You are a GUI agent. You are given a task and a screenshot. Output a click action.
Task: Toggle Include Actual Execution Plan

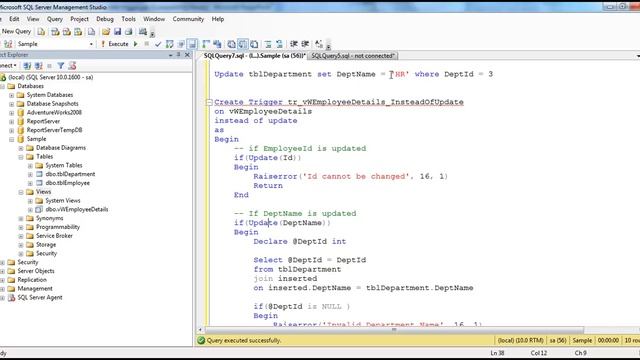(206, 44)
